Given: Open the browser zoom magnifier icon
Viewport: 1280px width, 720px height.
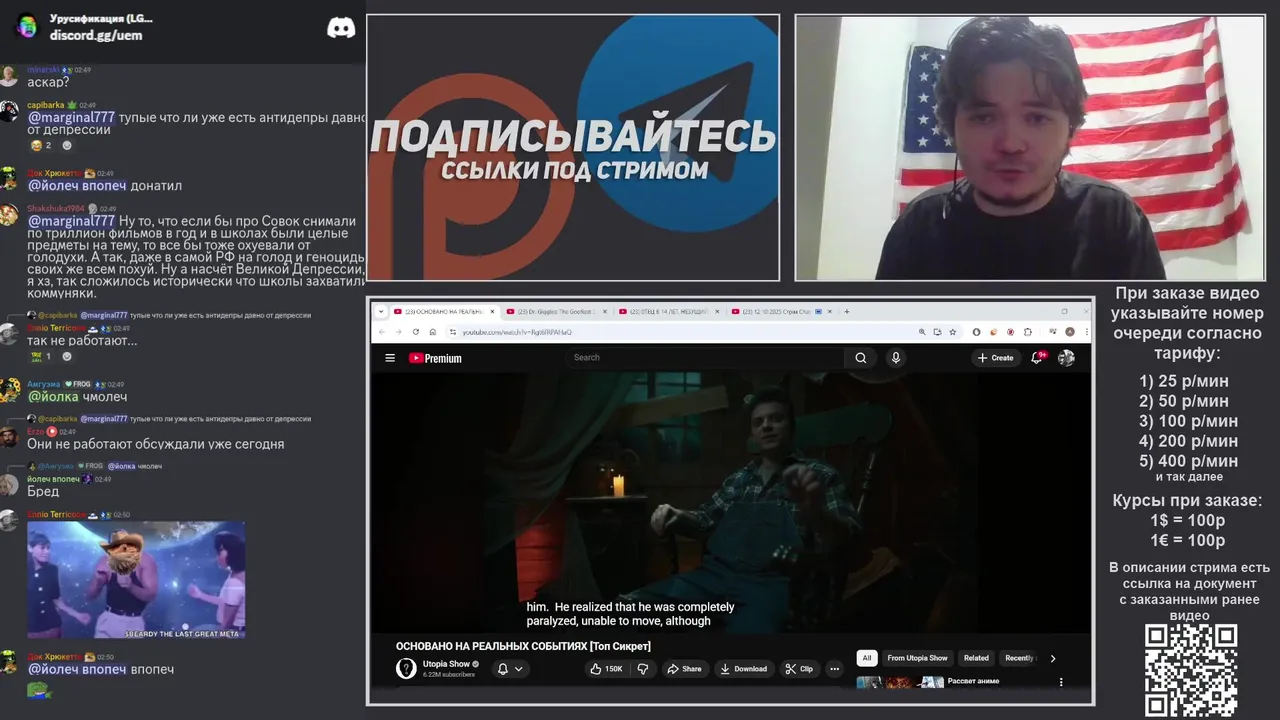Looking at the screenshot, I should [x=922, y=331].
